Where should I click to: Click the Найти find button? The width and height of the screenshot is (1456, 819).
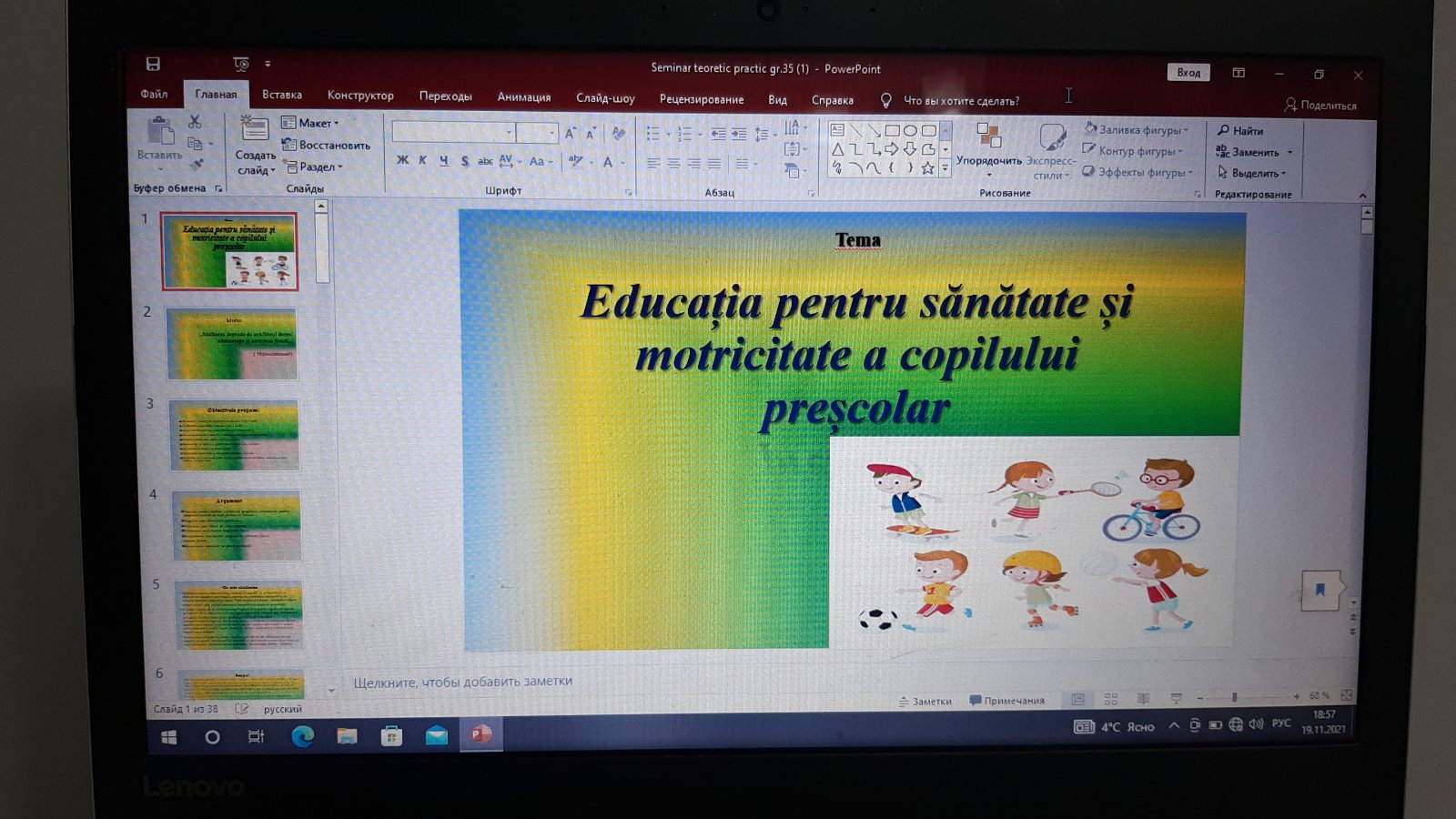coord(1239,130)
